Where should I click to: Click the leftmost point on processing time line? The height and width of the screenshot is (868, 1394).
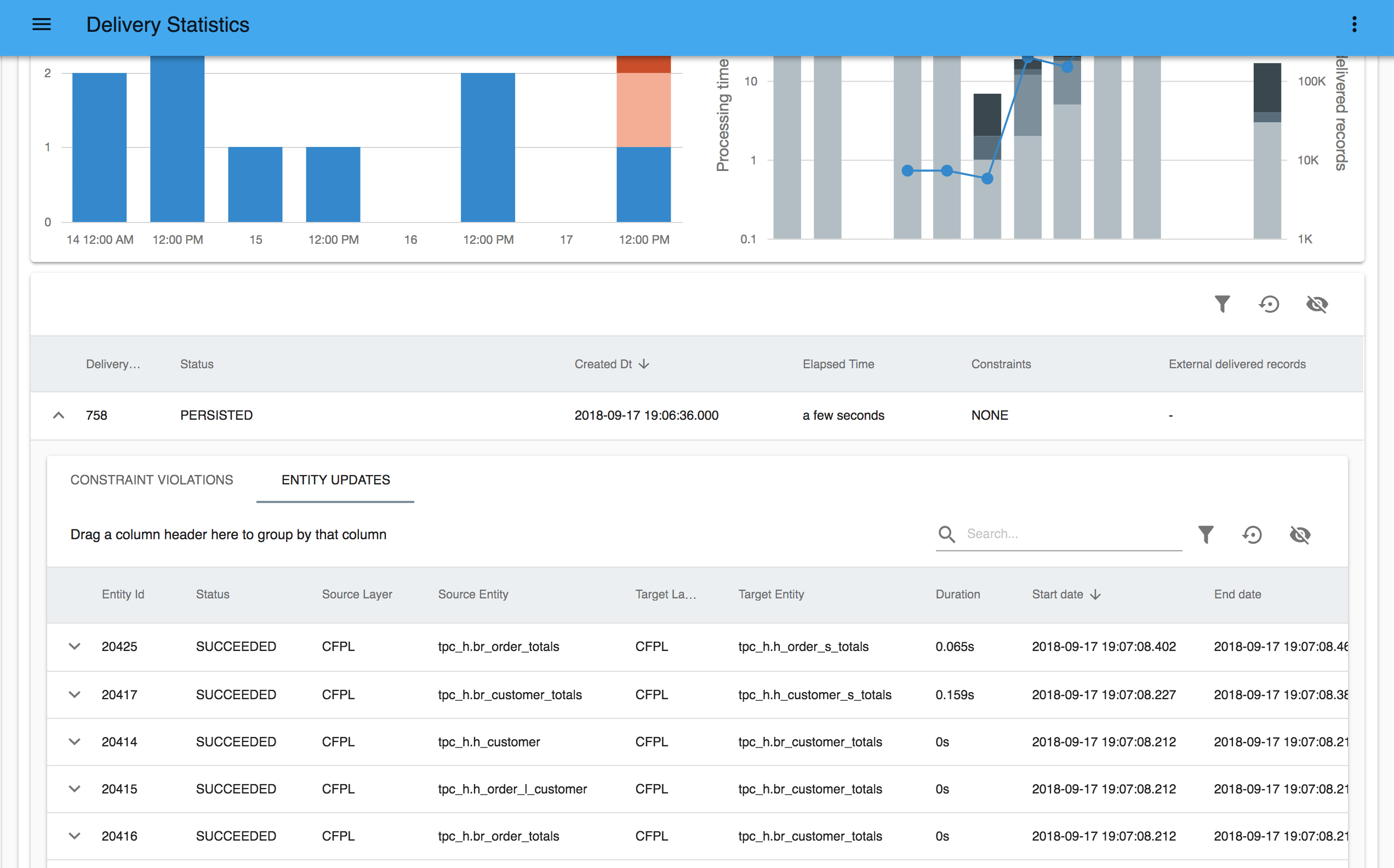click(907, 170)
